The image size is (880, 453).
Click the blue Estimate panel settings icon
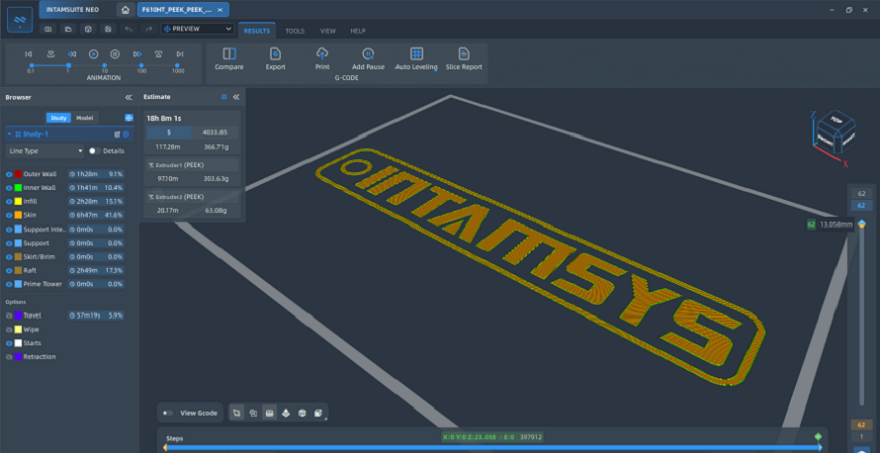(224, 97)
